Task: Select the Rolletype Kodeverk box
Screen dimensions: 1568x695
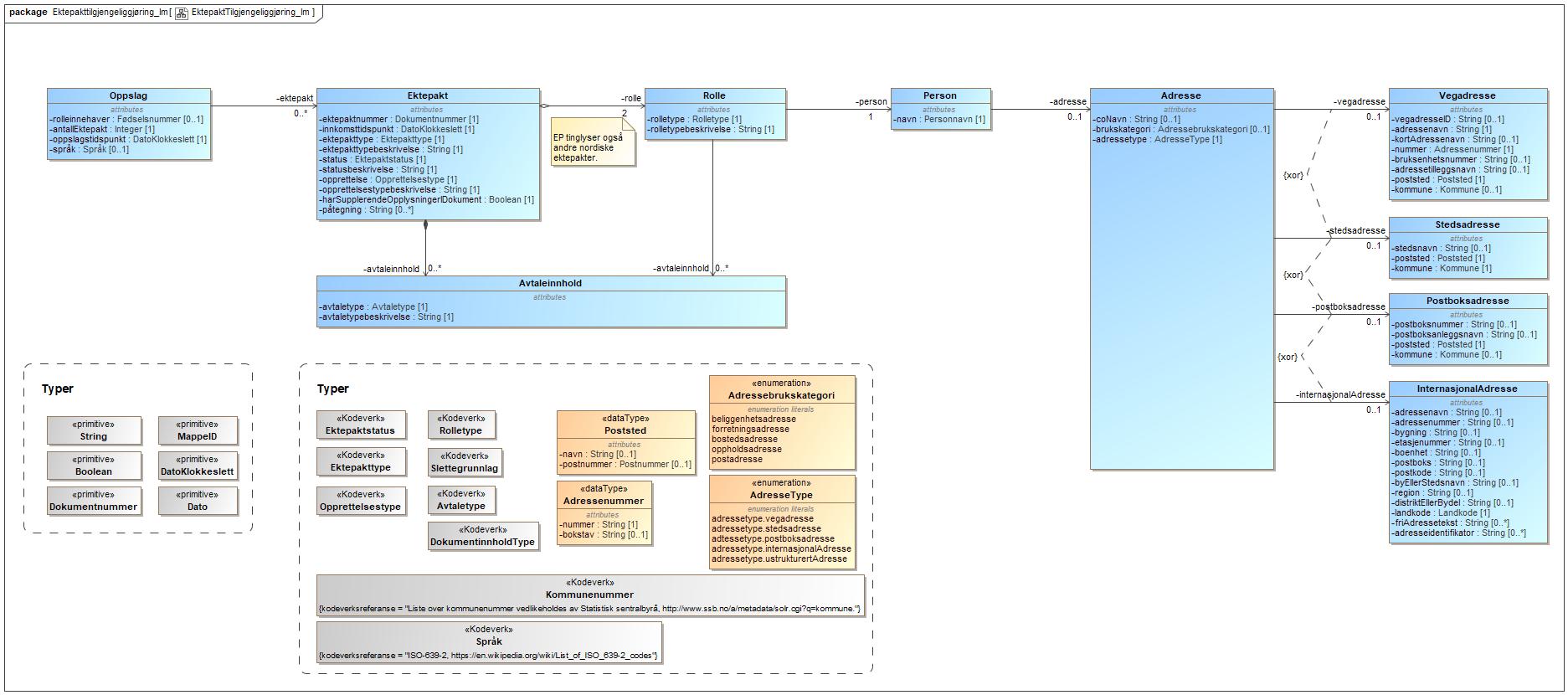Action: (x=461, y=425)
